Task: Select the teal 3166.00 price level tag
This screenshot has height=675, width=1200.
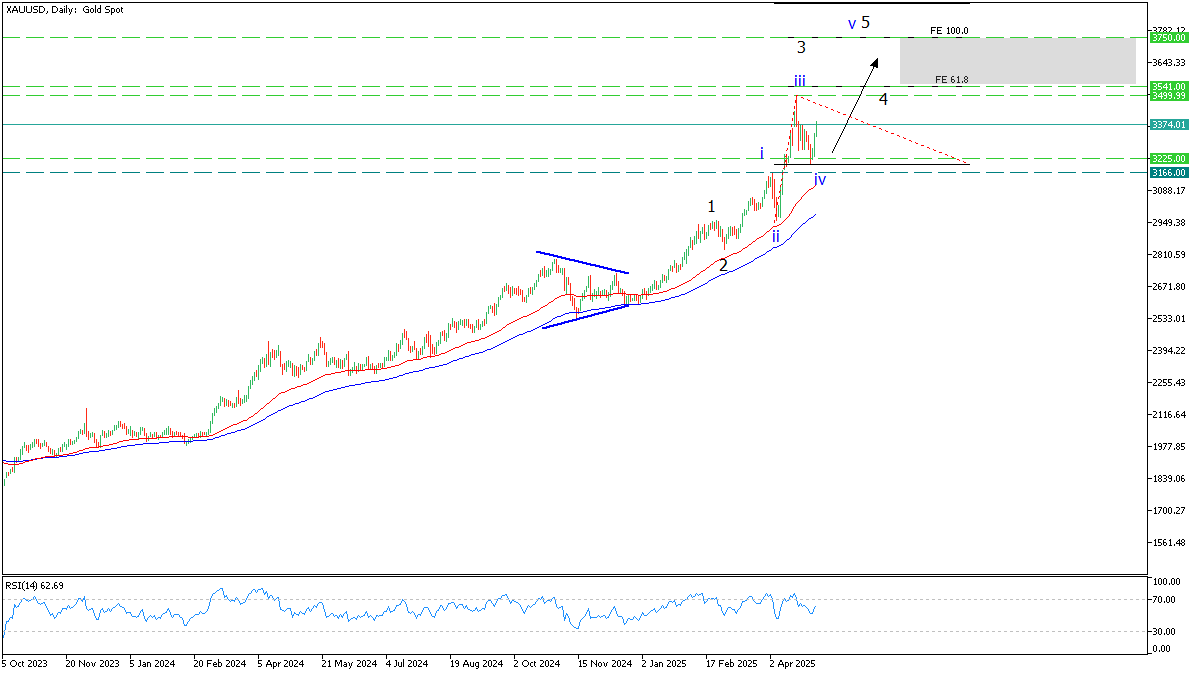Action: [x=1168, y=173]
